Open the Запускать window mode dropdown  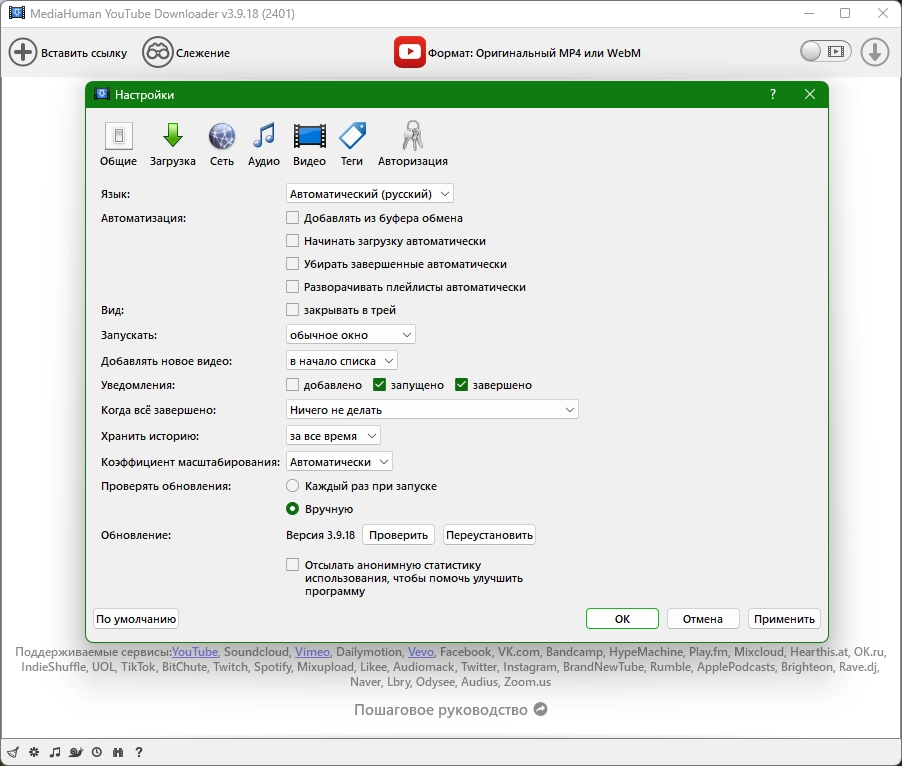point(350,335)
